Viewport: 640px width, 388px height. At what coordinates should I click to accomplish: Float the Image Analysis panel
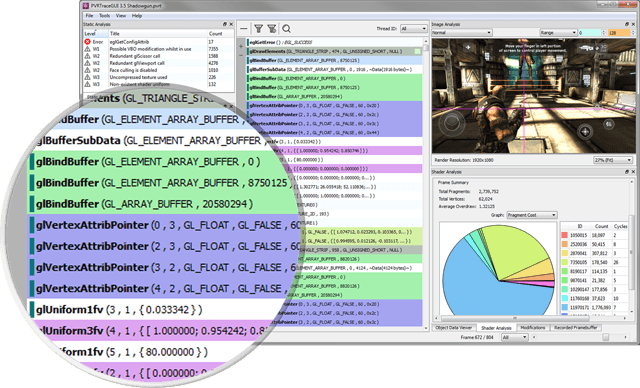point(627,24)
